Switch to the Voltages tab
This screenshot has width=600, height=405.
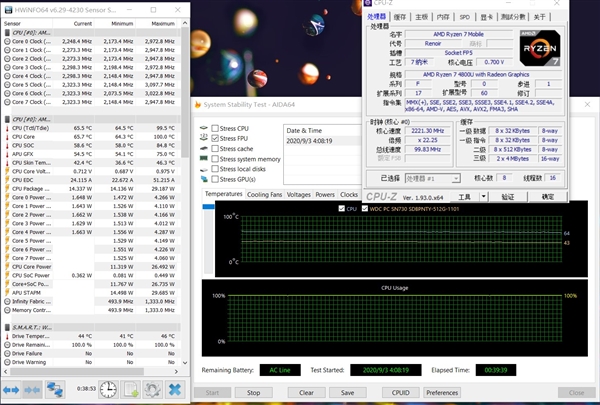pos(298,194)
